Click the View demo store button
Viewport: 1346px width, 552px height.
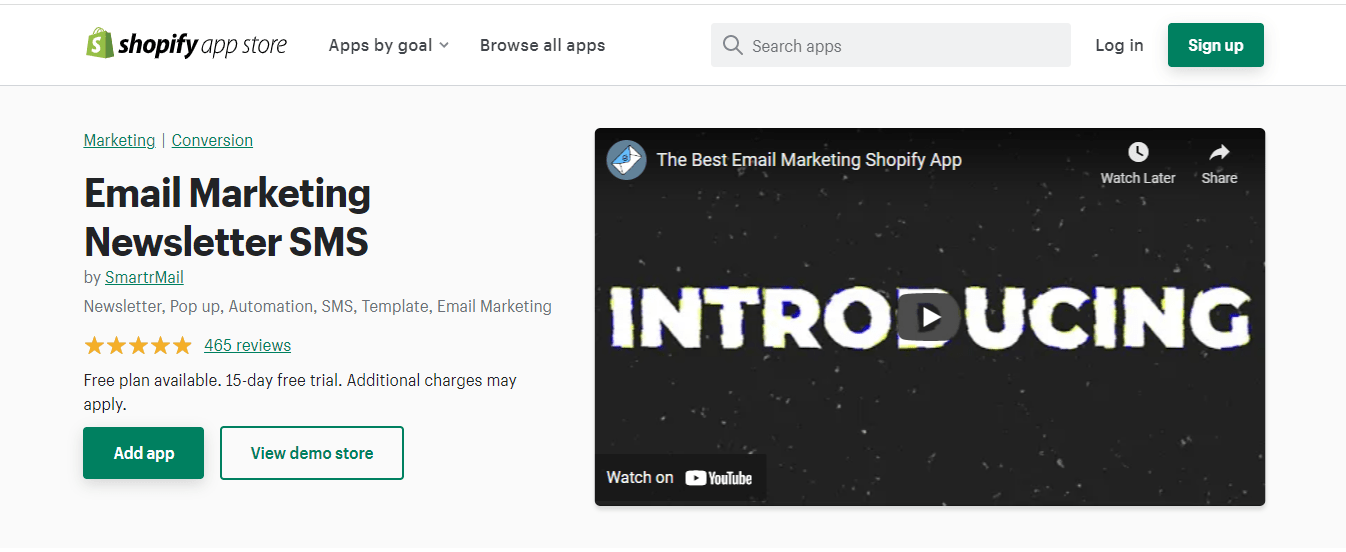[x=311, y=453]
